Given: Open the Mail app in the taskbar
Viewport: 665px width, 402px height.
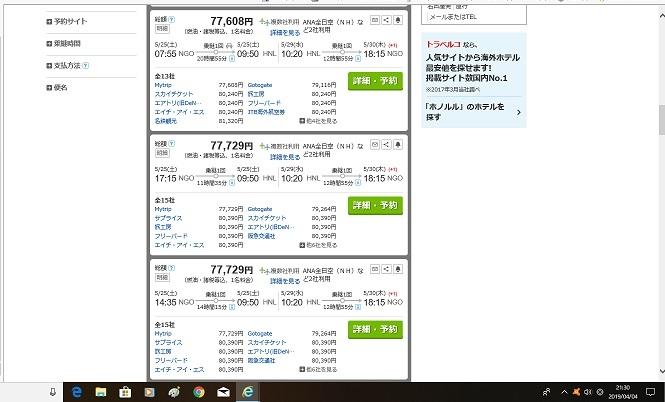Looking at the screenshot, I should pos(224,392).
